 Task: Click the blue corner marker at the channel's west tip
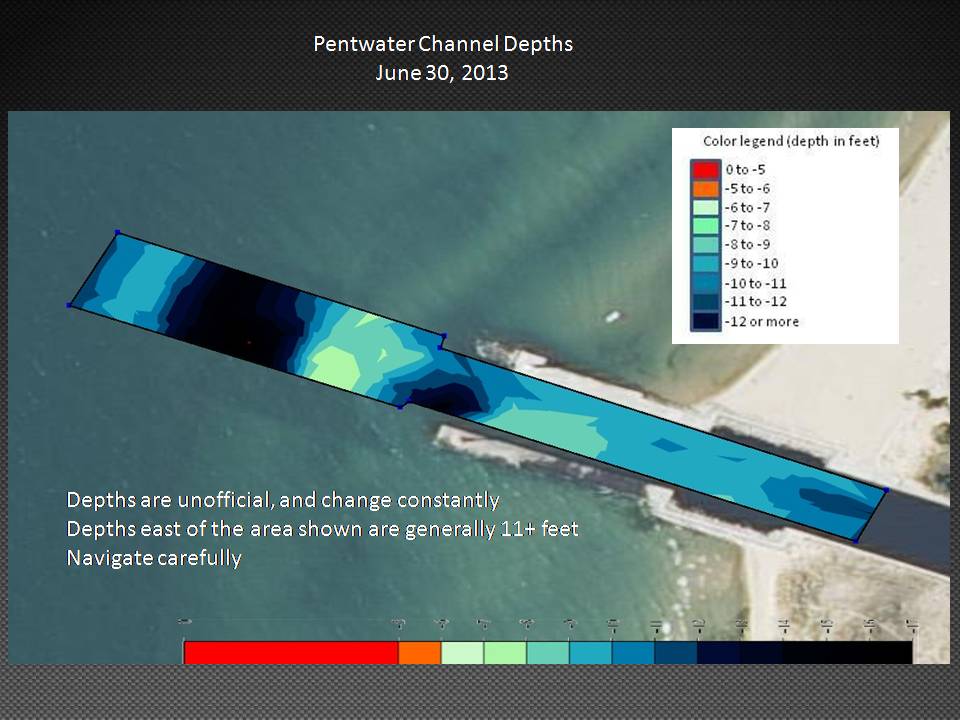pyautogui.click(x=69, y=305)
